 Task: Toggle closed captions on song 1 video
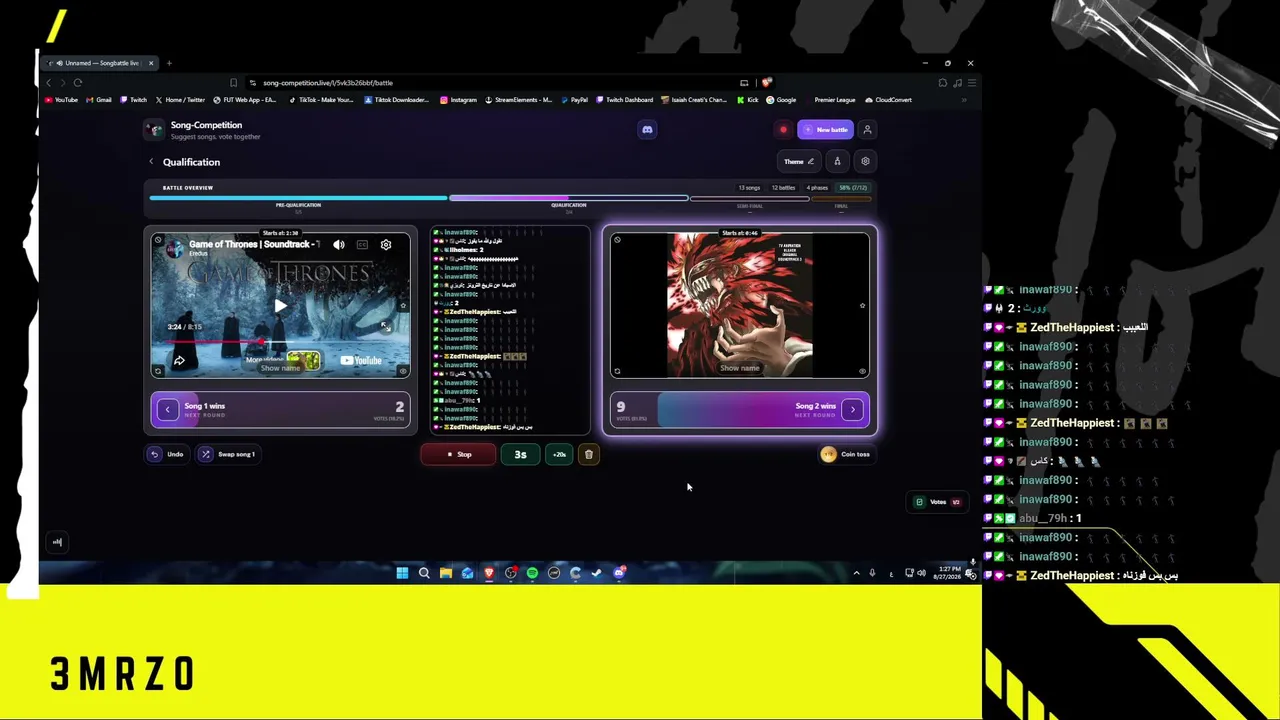click(x=362, y=245)
